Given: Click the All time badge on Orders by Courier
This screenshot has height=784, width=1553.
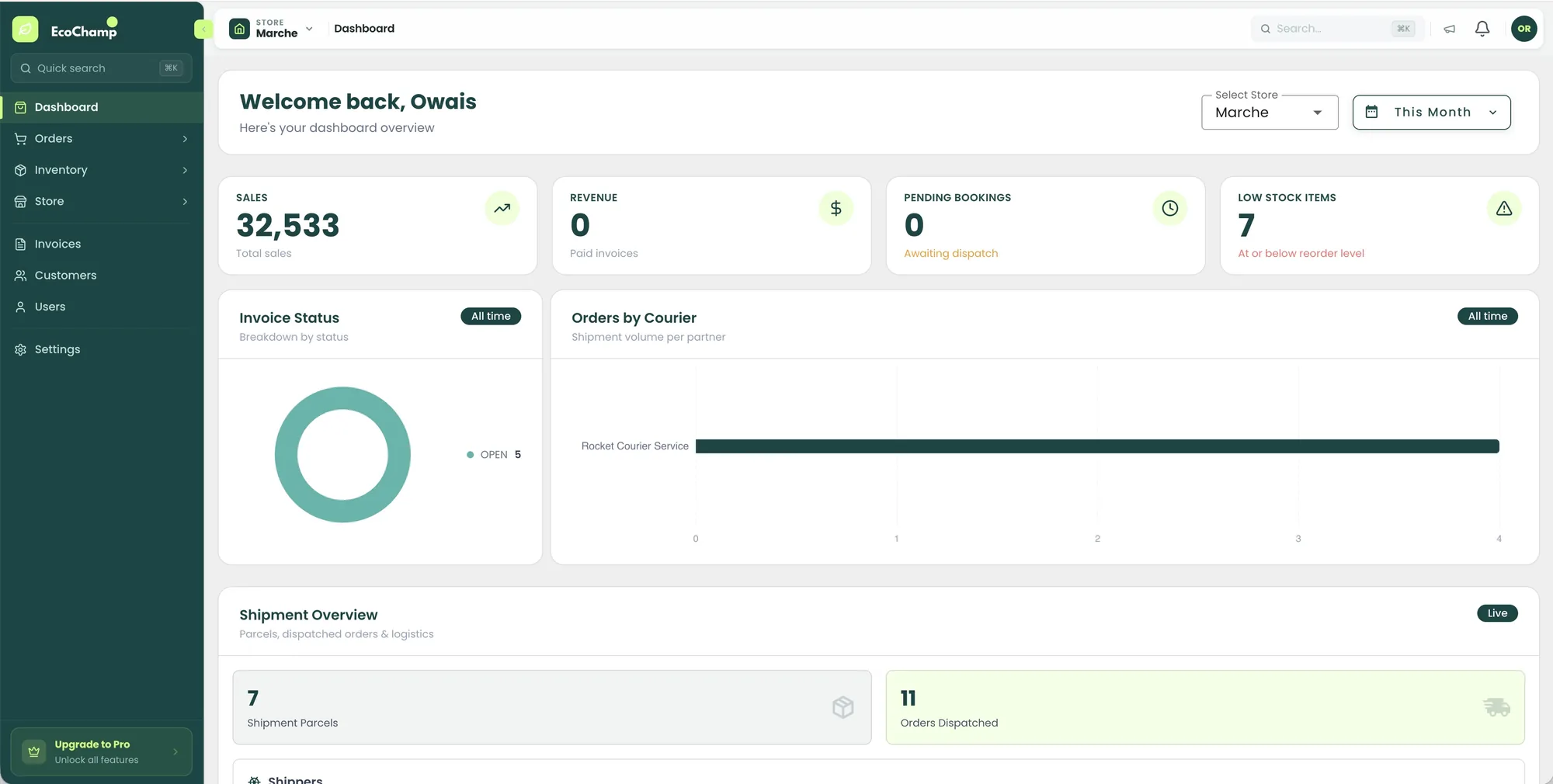Looking at the screenshot, I should (1487, 316).
